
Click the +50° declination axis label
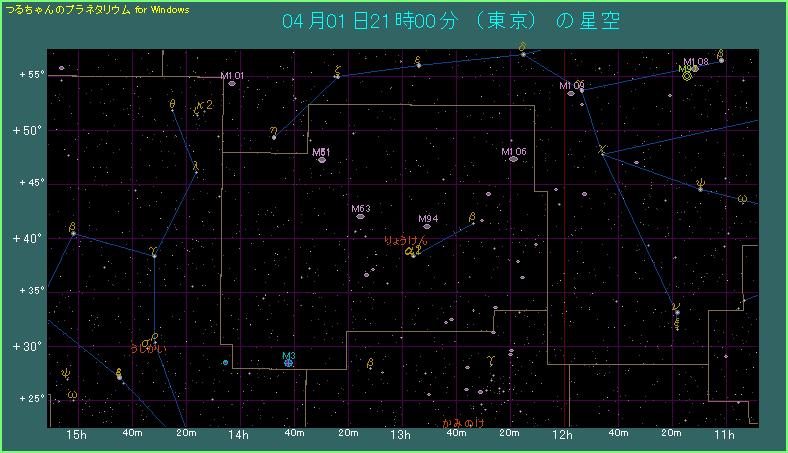click(x=29, y=130)
